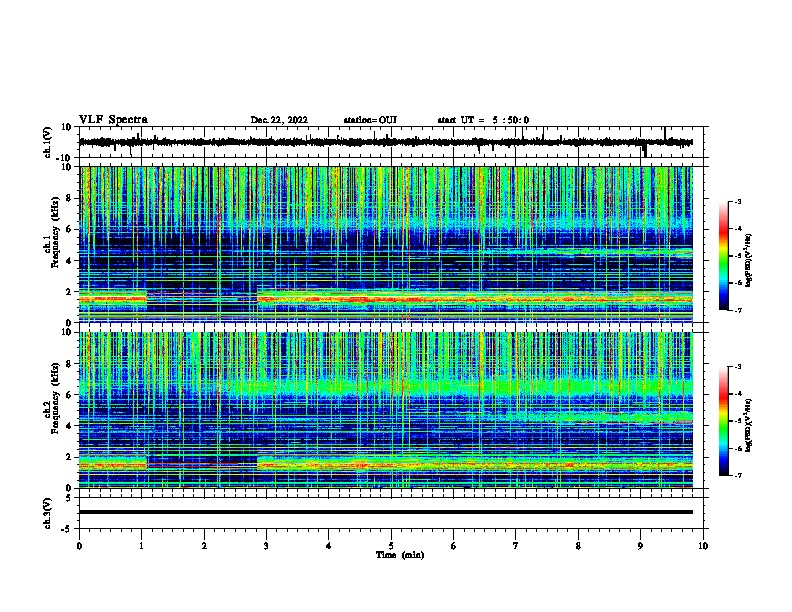This screenshot has width=792, height=612.
Task: Click the "ch.1(V)" waveform axis label
Action: 48,142
